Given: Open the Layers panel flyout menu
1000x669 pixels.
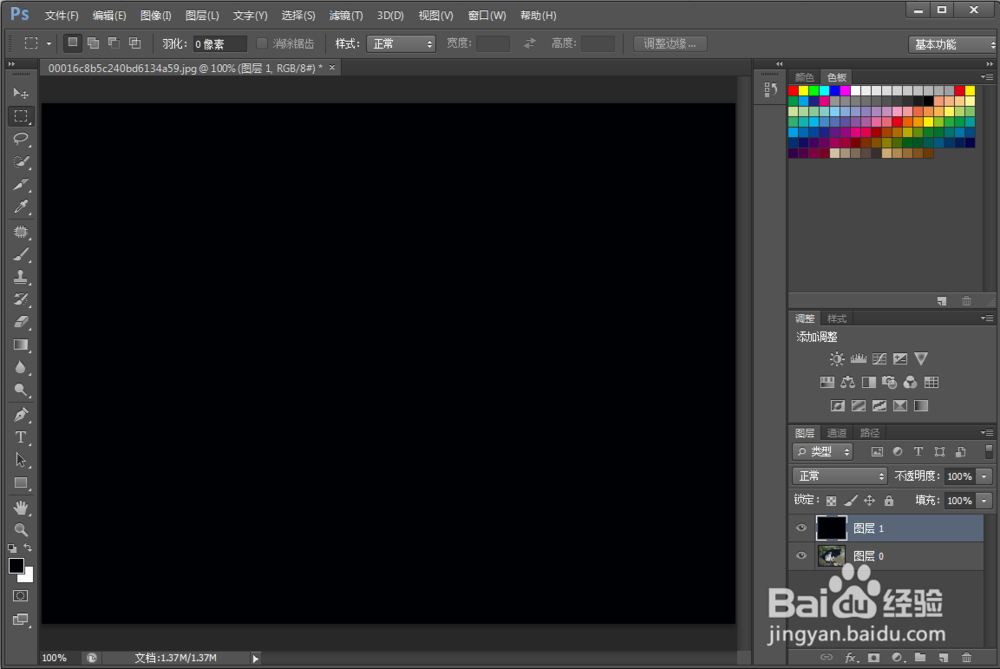Looking at the screenshot, I should click(x=987, y=432).
